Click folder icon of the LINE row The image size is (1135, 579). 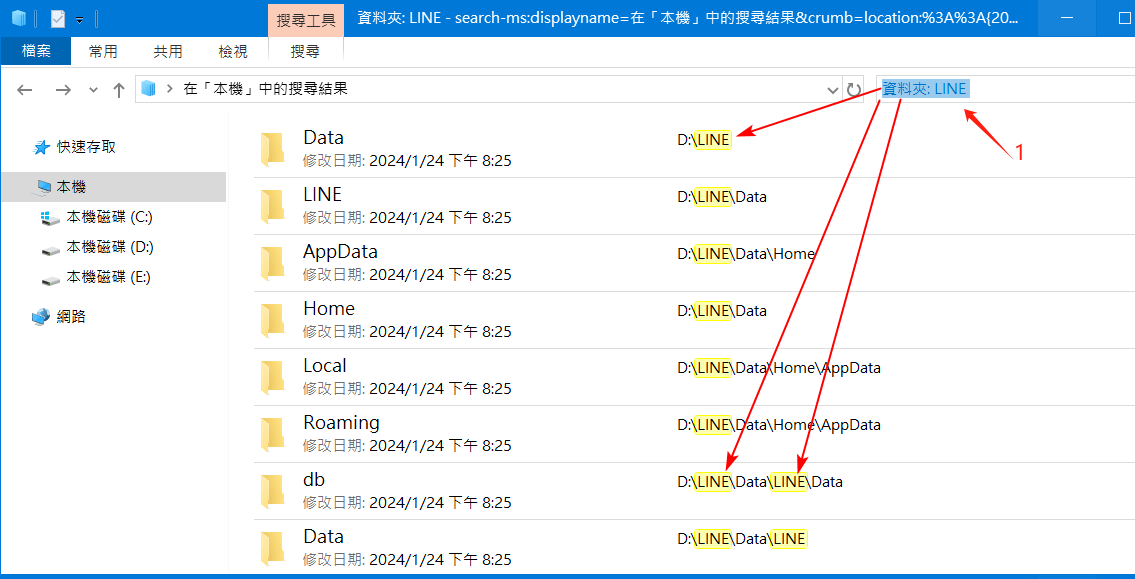272,205
